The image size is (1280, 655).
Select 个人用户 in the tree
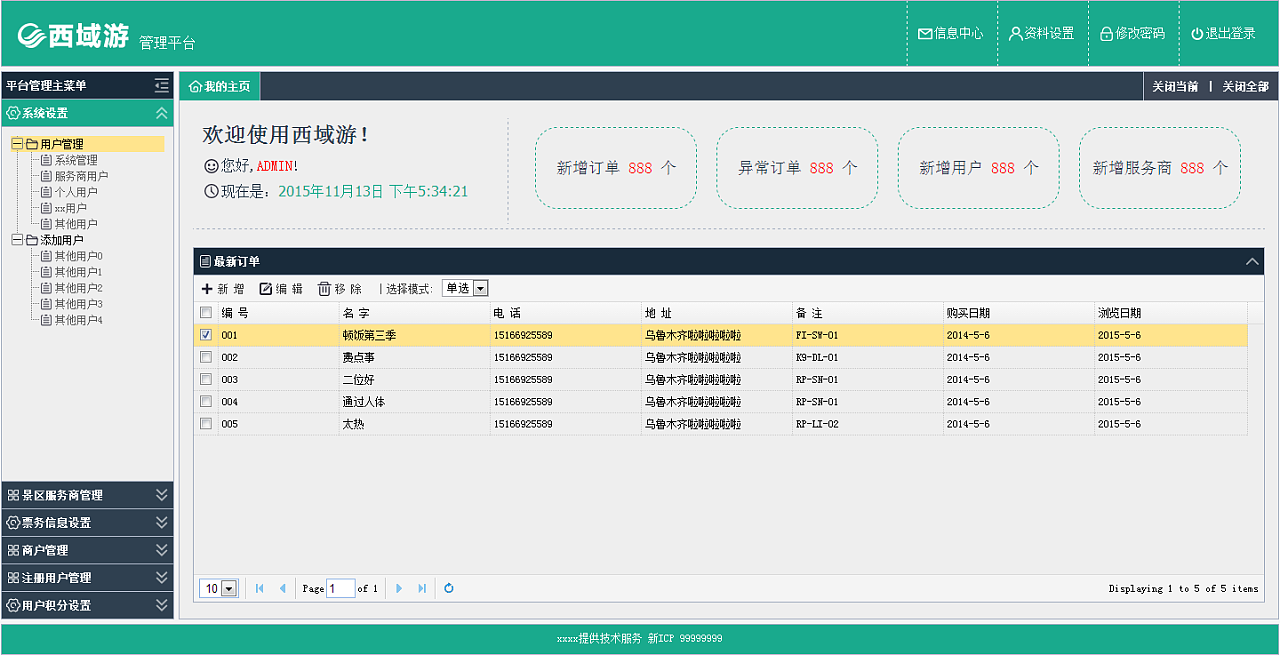tap(76, 192)
